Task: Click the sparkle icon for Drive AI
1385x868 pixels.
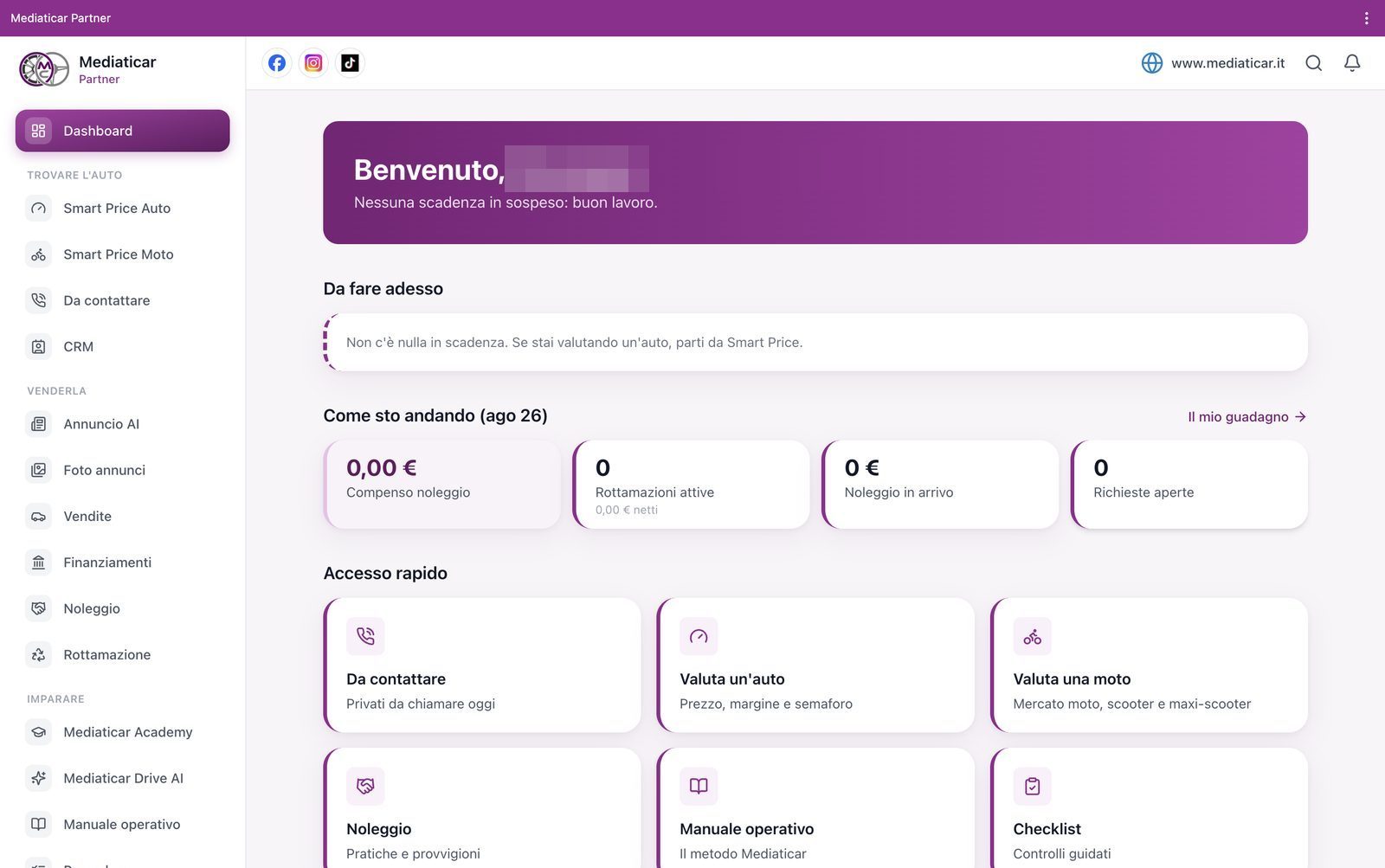Action: tap(38, 778)
